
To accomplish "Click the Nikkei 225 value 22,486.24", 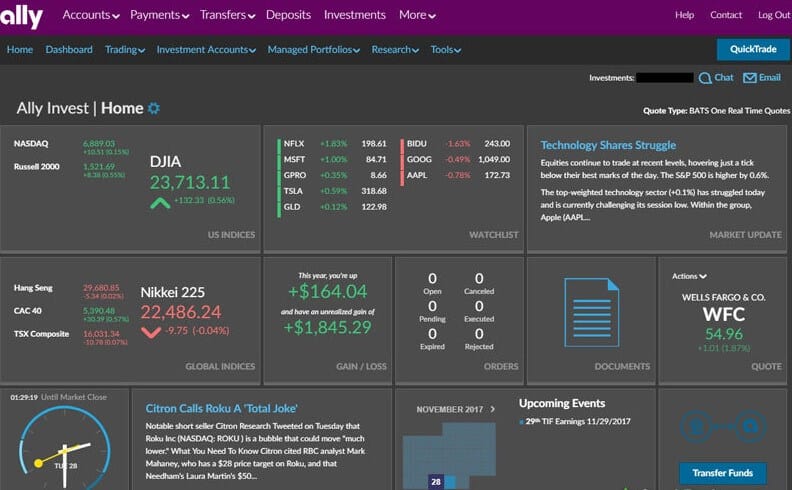I will (181, 312).
